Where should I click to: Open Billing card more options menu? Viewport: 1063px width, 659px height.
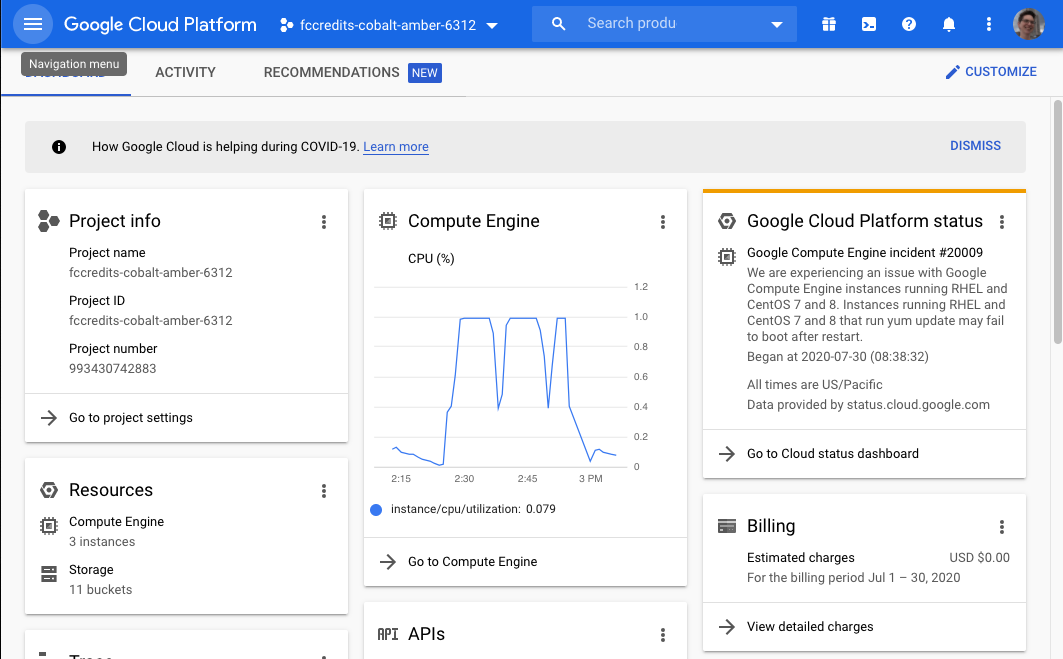point(1001,527)
